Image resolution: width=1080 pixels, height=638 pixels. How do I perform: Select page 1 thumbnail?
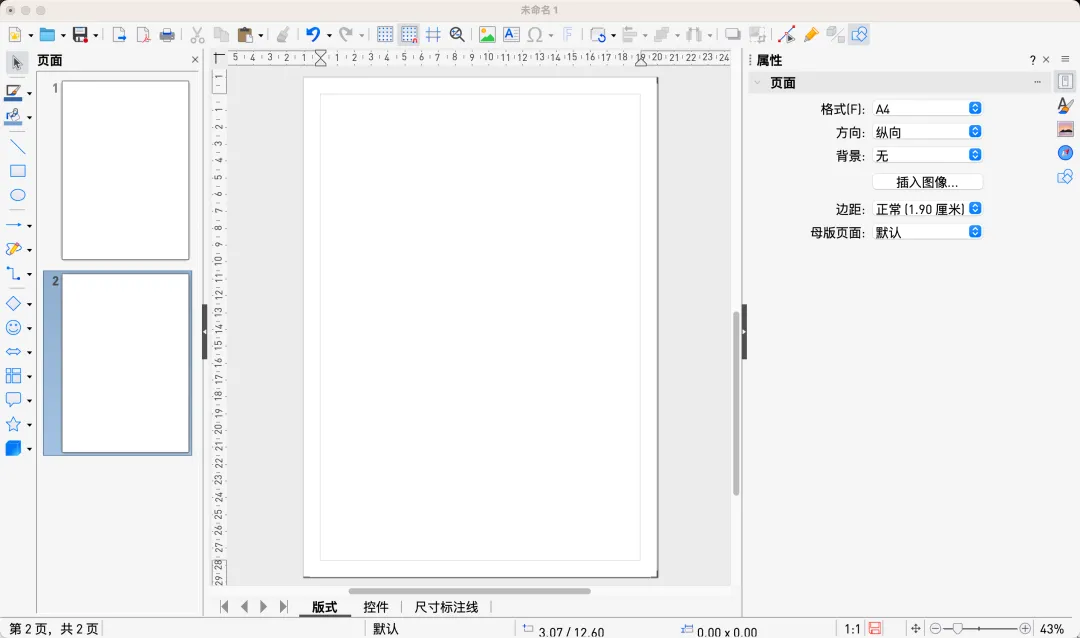point(125,170)
